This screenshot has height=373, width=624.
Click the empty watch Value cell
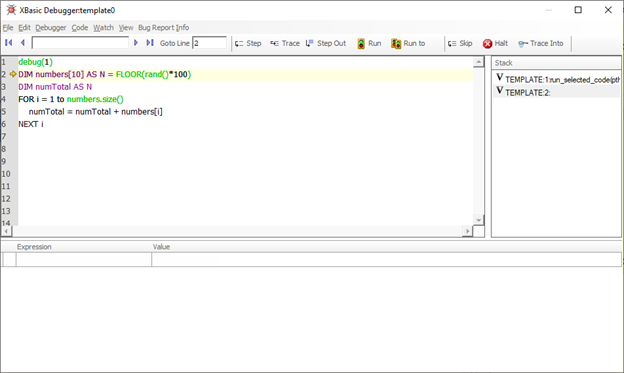(x=386, y=260)
